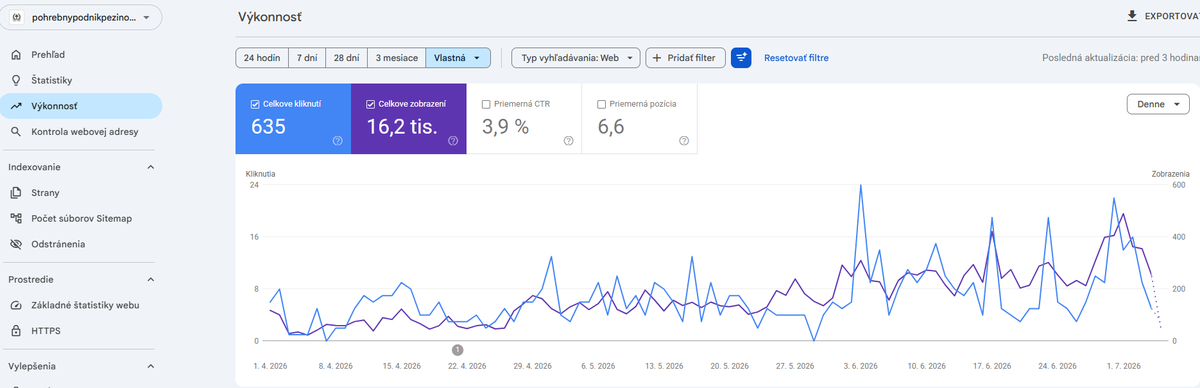Open the property selector dropdown
1200x388 pixels.
[x=81, y=18]
